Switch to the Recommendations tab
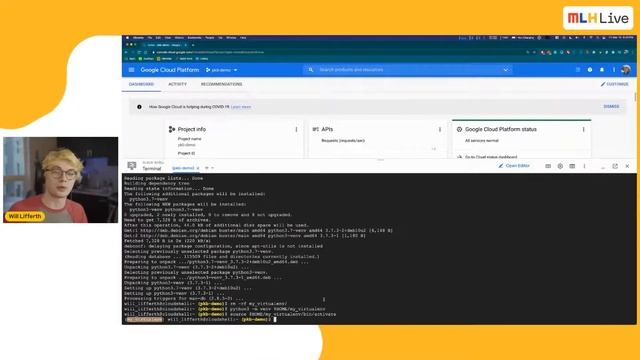The height and width of the screenshot is (360, 640). (221, 84)
